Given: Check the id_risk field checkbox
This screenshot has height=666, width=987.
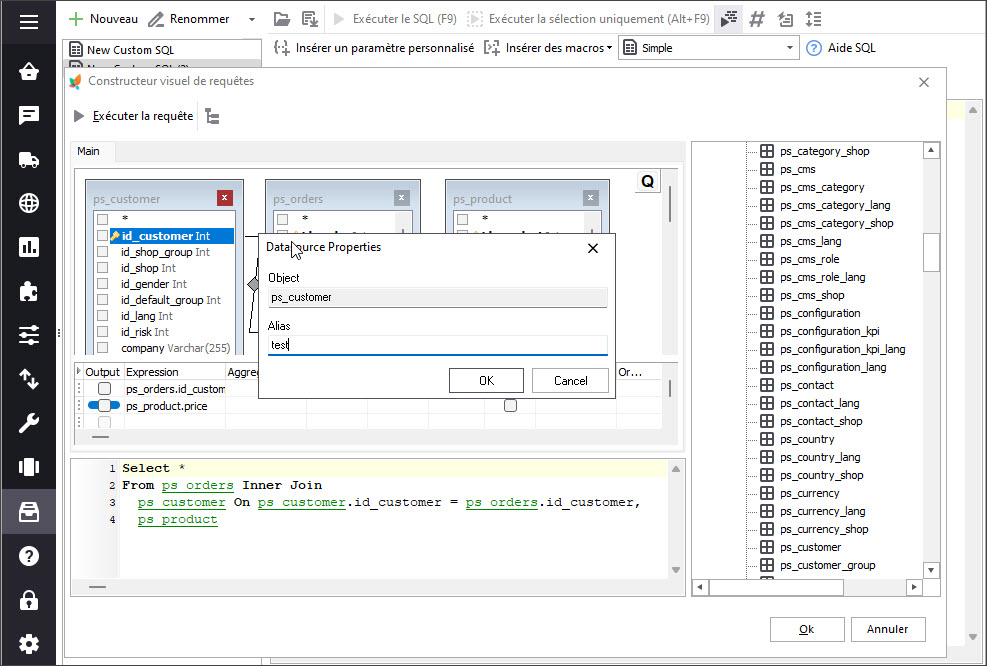Looking at the screenshot, I should [103, 332].
